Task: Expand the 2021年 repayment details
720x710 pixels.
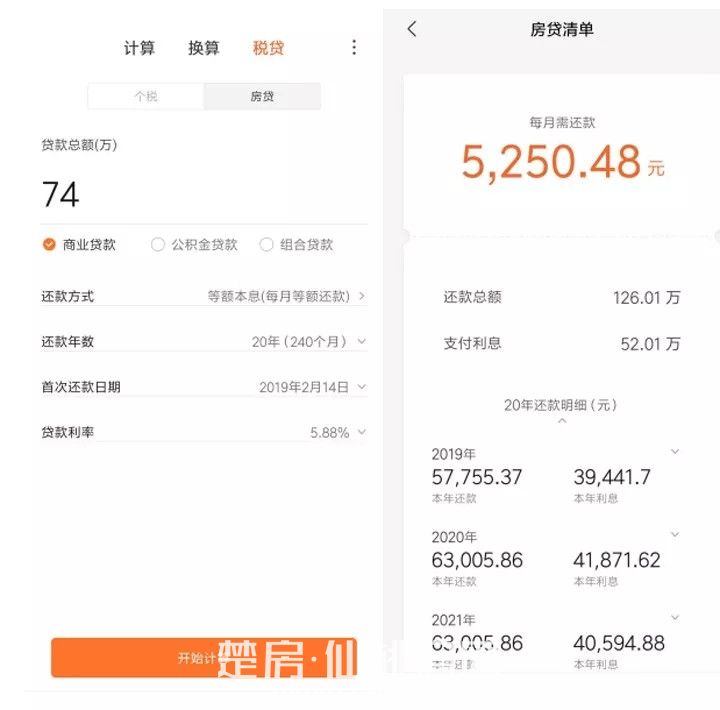Action: point(675,618)
